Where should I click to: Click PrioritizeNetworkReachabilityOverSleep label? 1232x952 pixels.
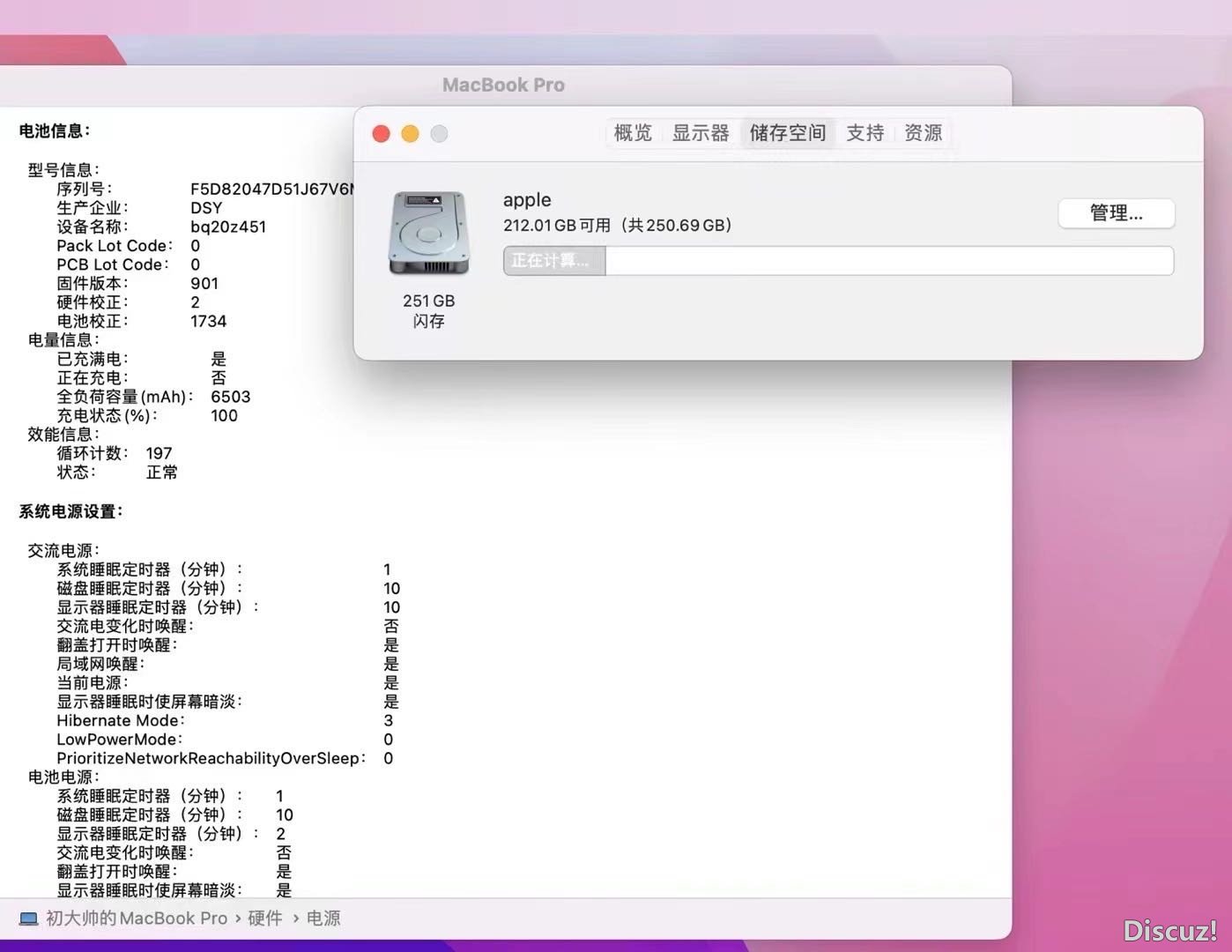coord(212,758)
